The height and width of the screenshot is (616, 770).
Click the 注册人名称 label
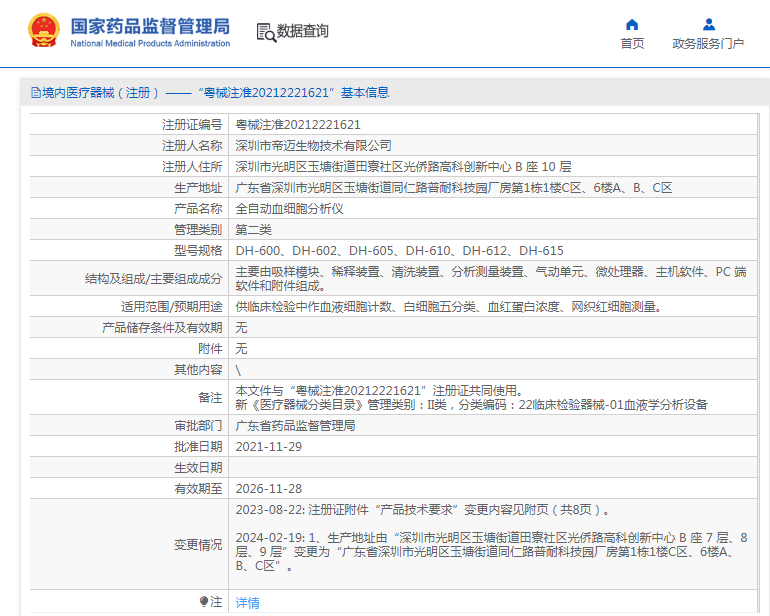point(192,145)
